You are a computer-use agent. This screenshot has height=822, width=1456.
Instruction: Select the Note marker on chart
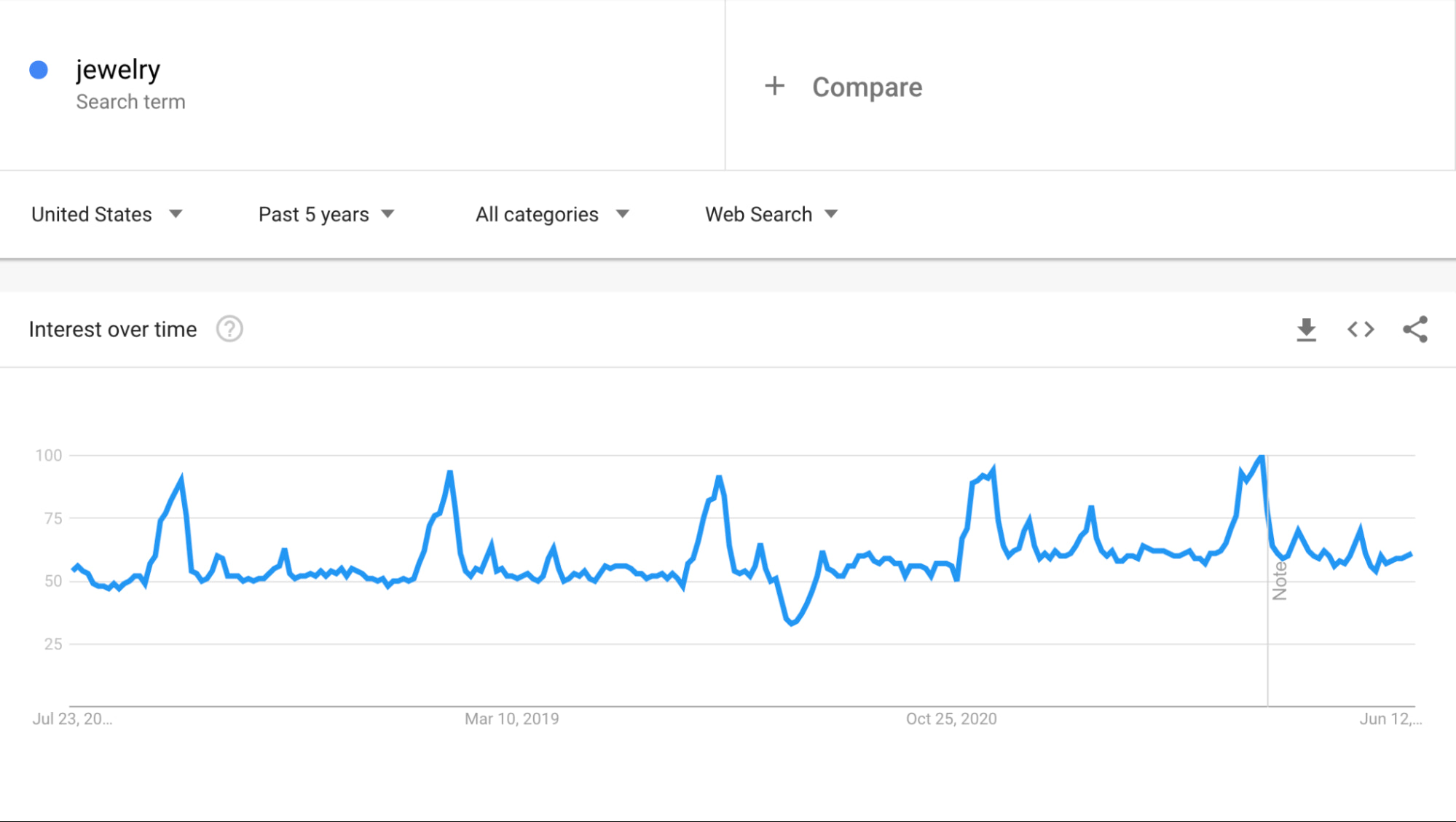coord(1279,580)
